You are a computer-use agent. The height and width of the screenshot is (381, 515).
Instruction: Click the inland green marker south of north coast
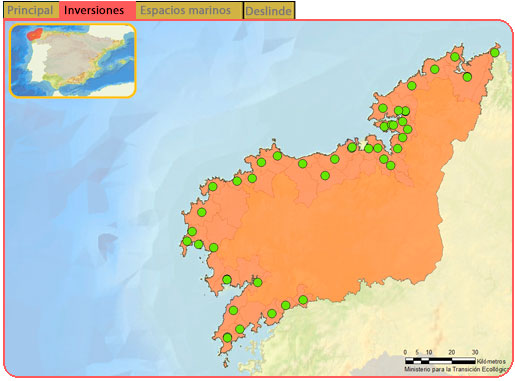[x=325, y=175]
